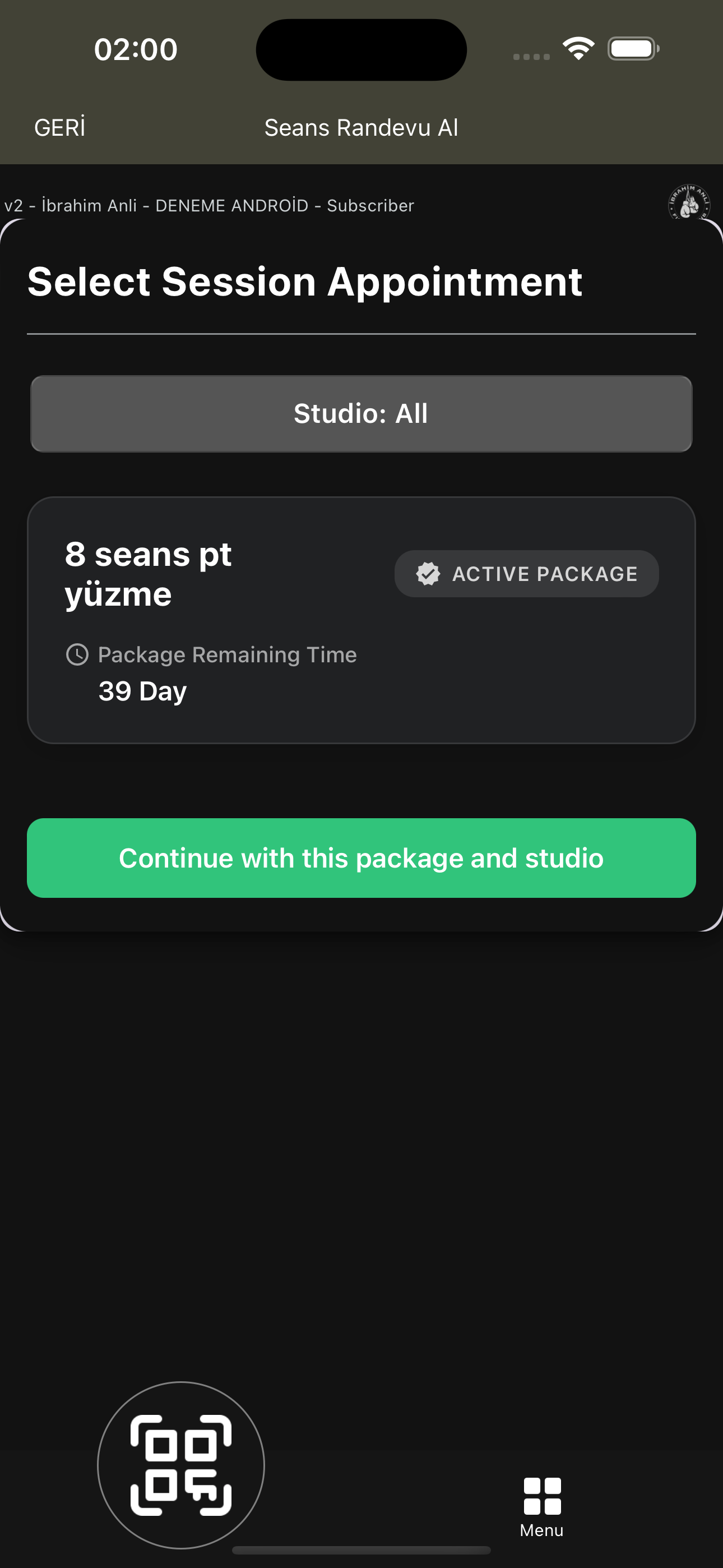Tap the subscriber info line text

pos(208,206)
